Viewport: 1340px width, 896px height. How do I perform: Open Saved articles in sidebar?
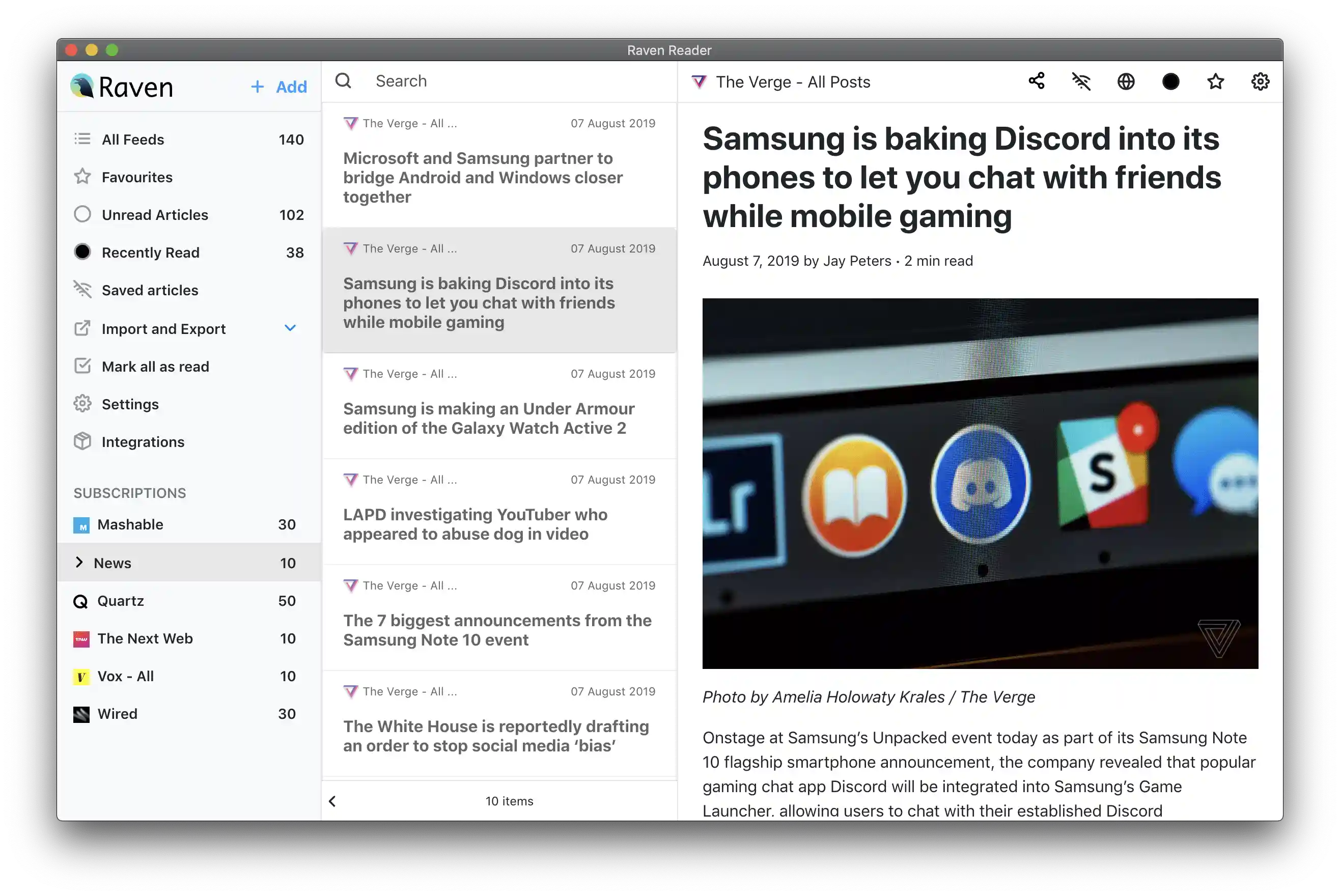(x=150, y=290)
